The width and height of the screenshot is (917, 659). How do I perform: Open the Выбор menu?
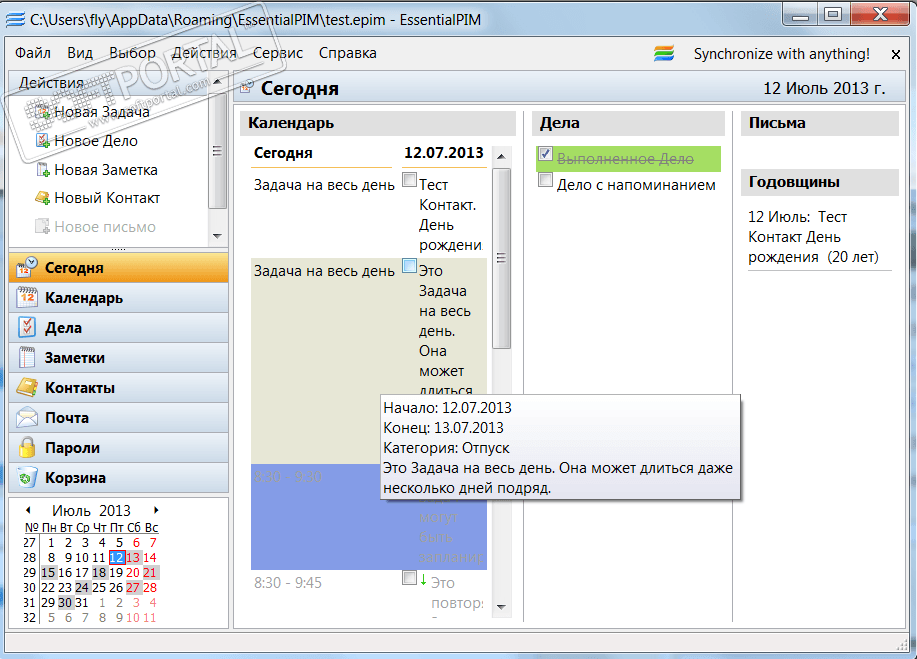(x=133, y=53)
